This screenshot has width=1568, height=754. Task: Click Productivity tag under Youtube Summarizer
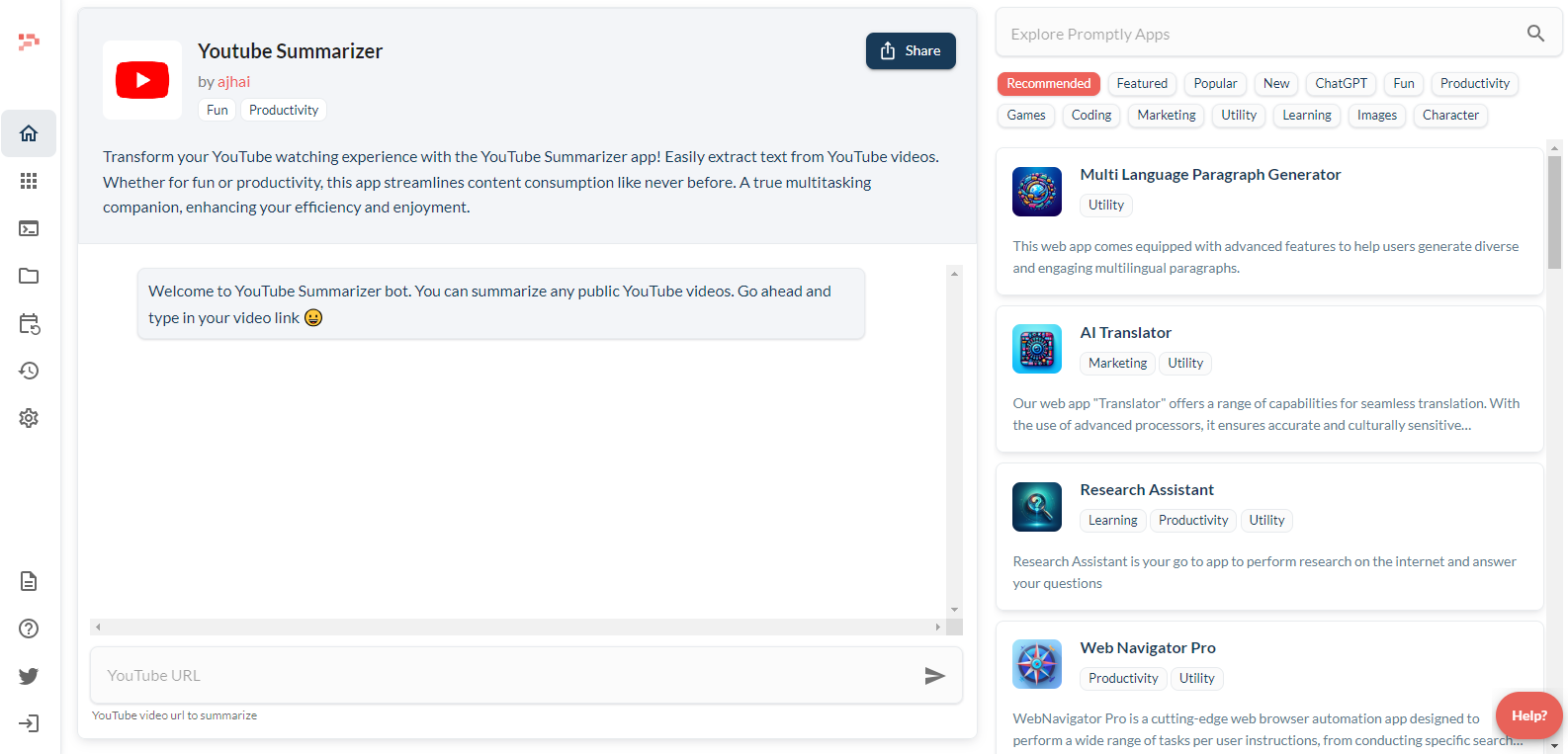(x=284, y=111)
